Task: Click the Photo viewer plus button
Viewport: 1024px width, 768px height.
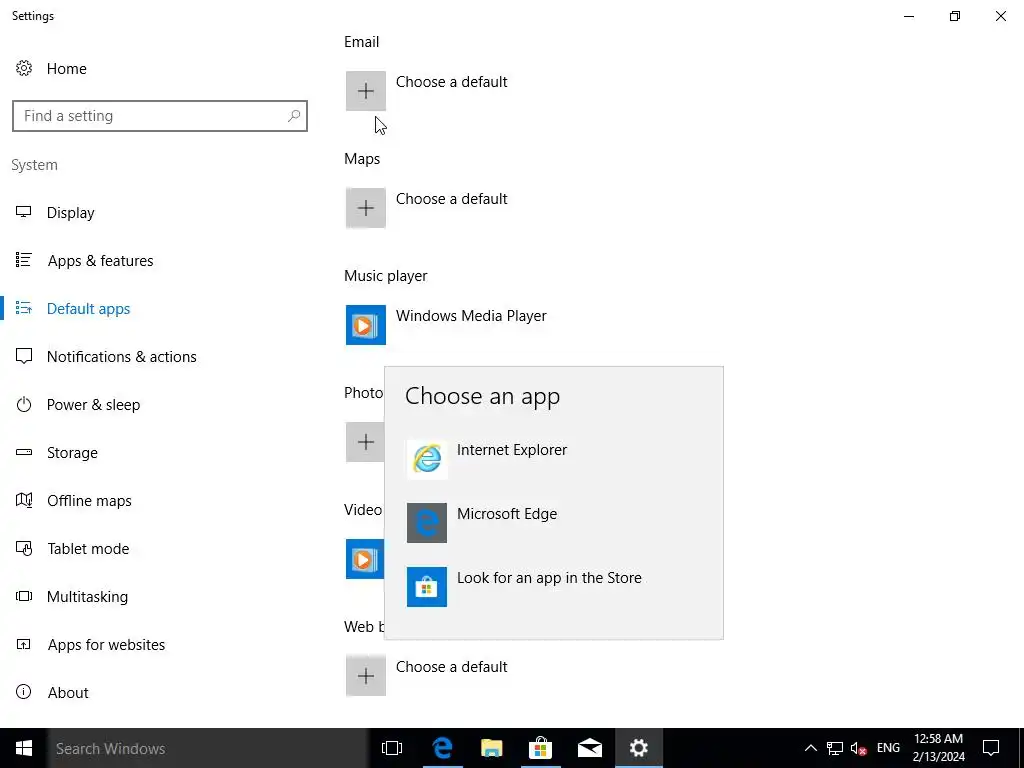Action: [x=365, y=442]
